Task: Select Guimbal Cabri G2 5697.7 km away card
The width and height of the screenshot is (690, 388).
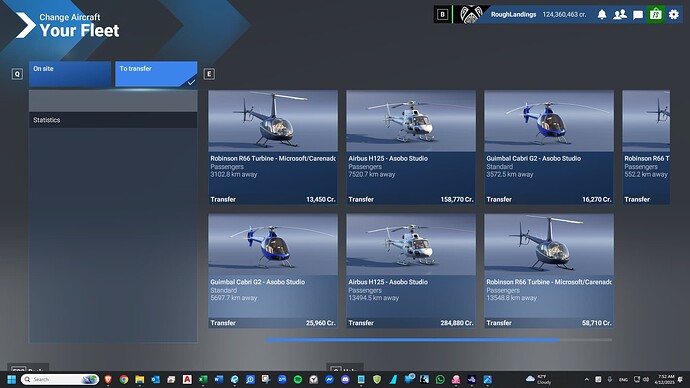Action: pos(273,271)
